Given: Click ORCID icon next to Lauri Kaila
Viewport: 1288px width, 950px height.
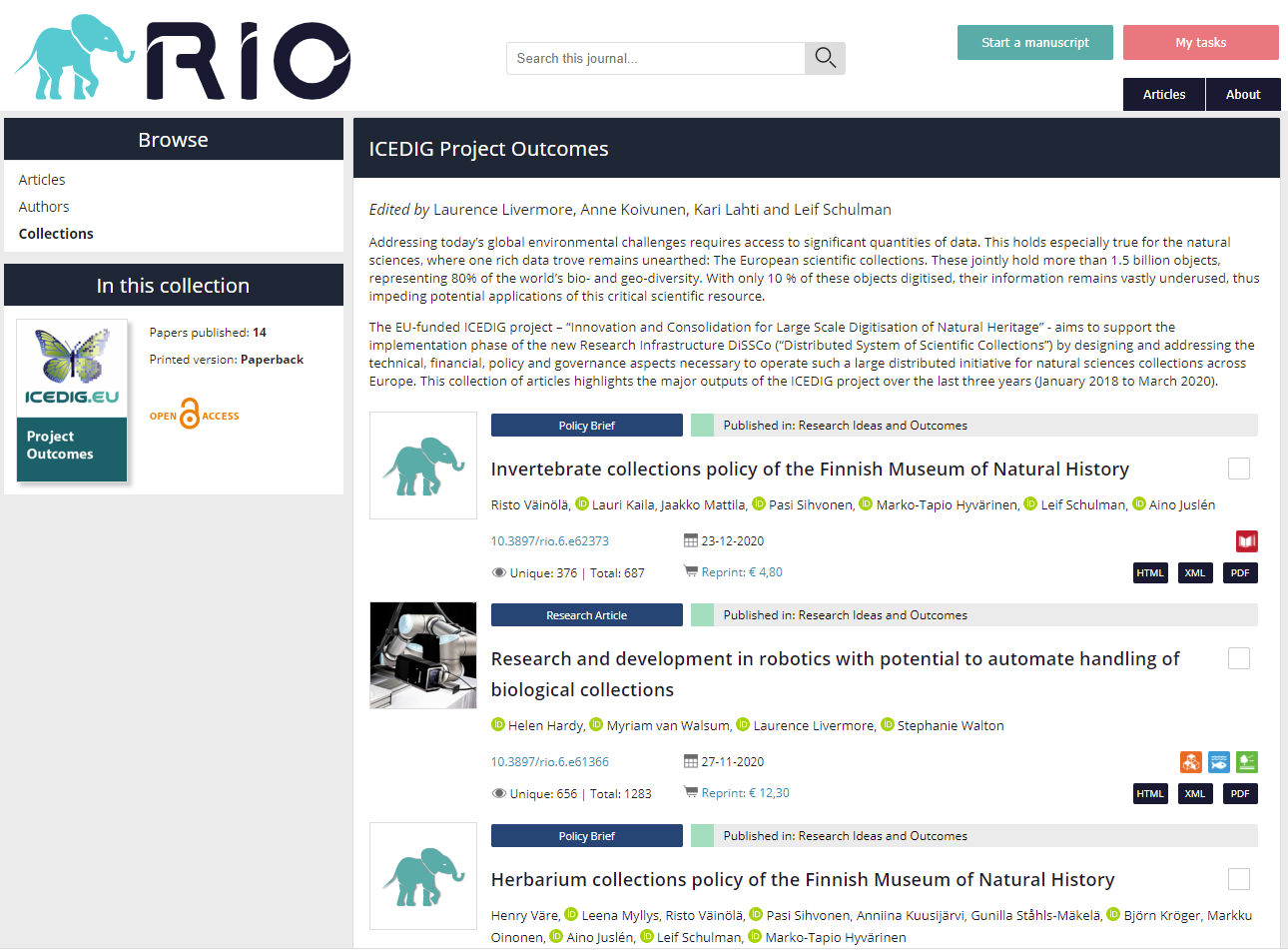Looking at the screenshot, I should pos(582,503).
